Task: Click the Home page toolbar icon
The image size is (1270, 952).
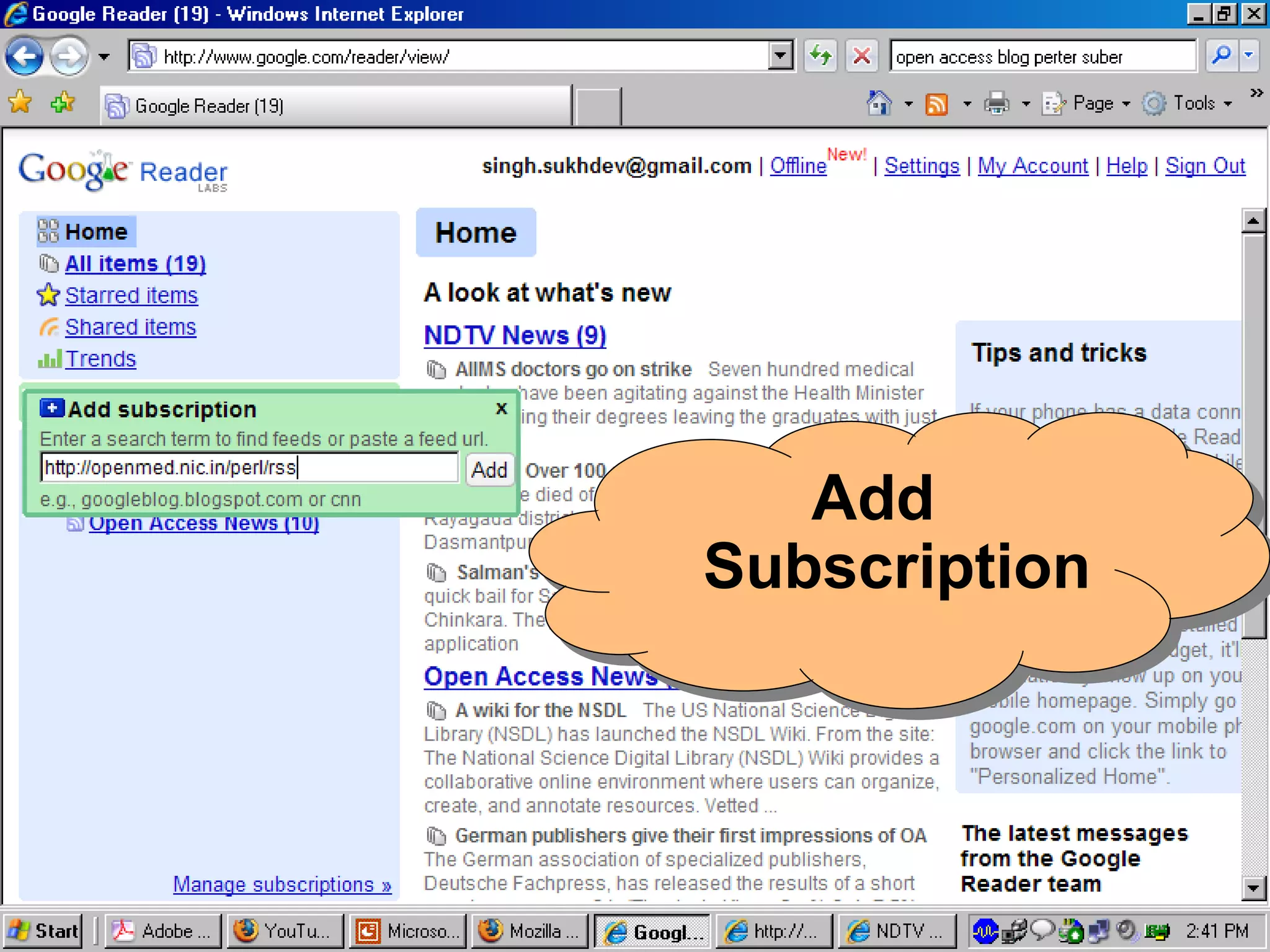Action: click(879, 103)
